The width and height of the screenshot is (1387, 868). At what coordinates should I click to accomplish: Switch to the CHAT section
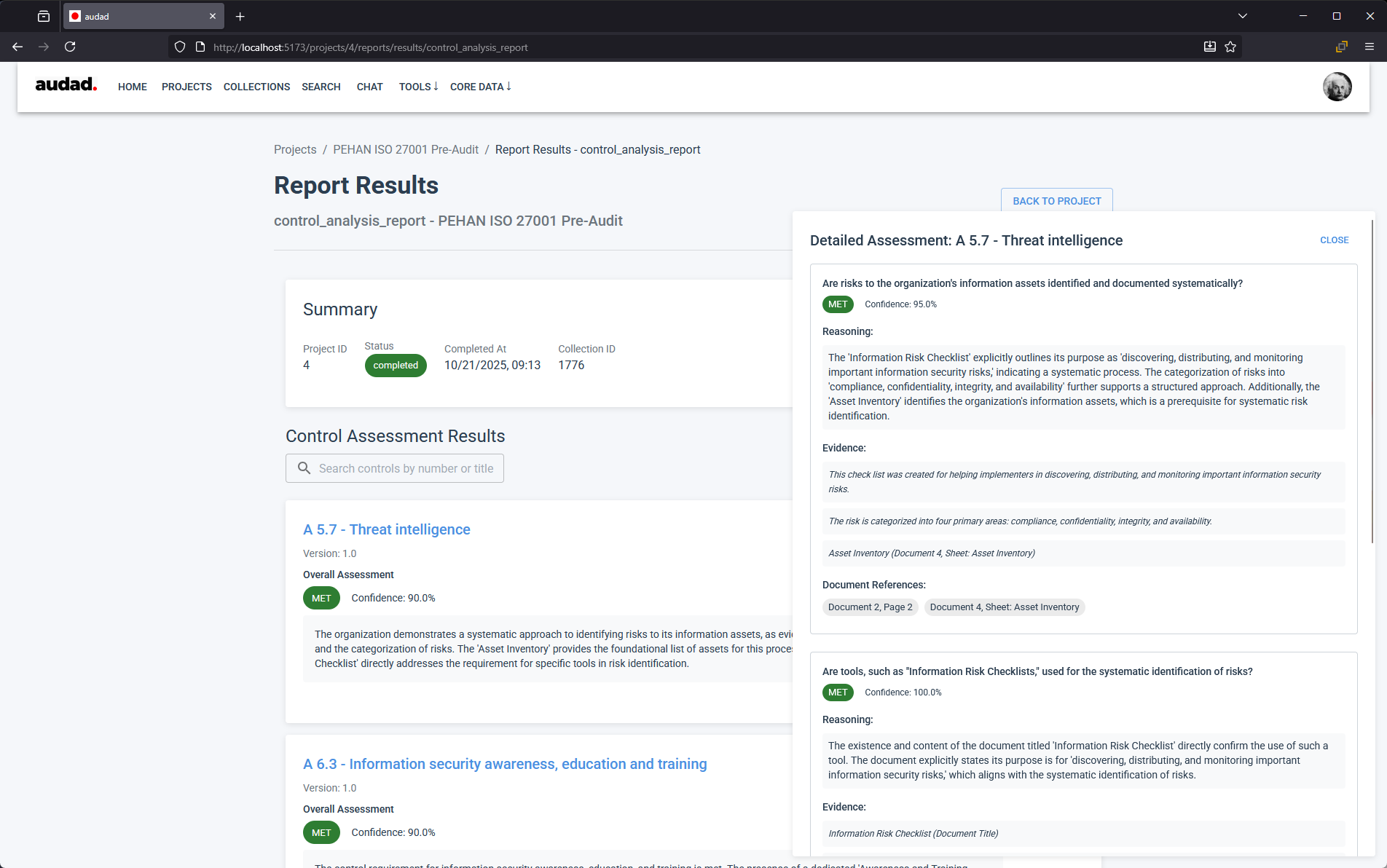pyautogui.click(x=369, y=87)
